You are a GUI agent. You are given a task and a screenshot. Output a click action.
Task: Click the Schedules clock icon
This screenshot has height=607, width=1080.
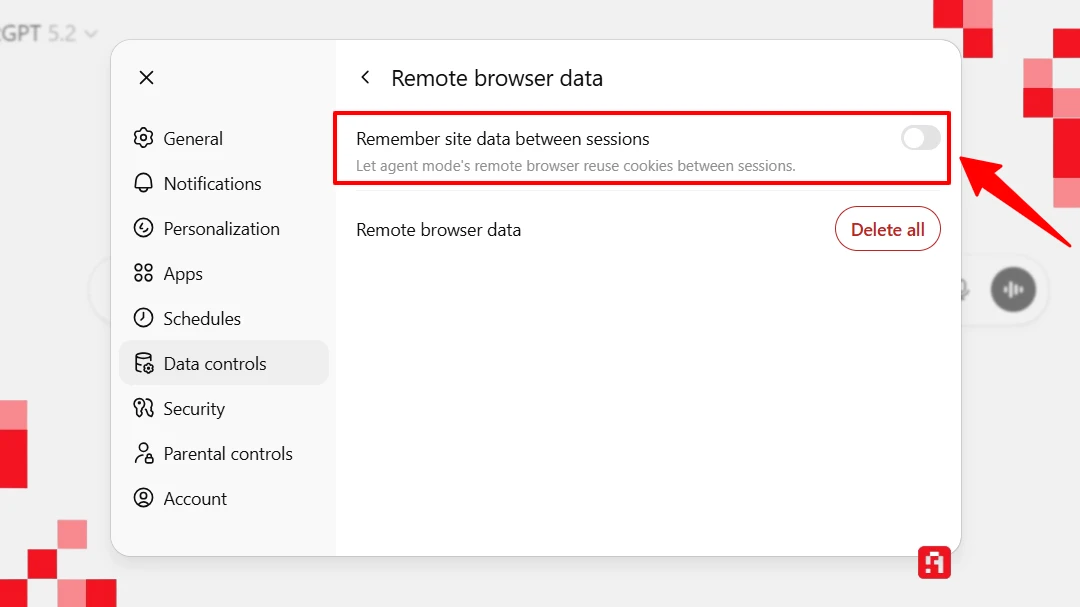144,319
